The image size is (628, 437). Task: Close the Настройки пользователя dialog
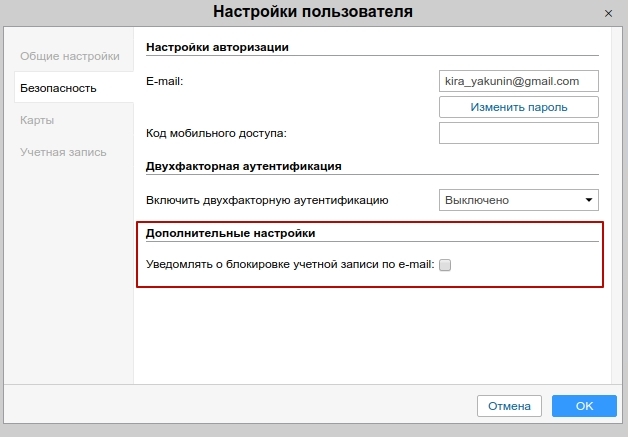(x=608, y=13)
